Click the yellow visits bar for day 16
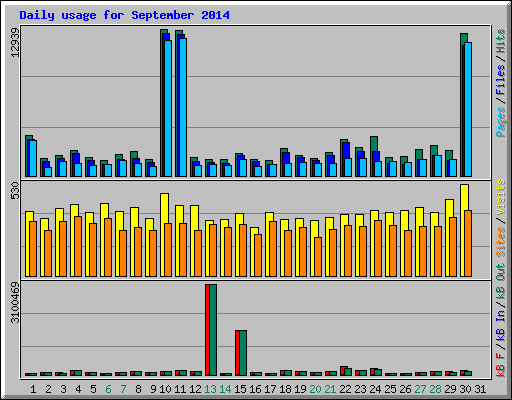 252,252
